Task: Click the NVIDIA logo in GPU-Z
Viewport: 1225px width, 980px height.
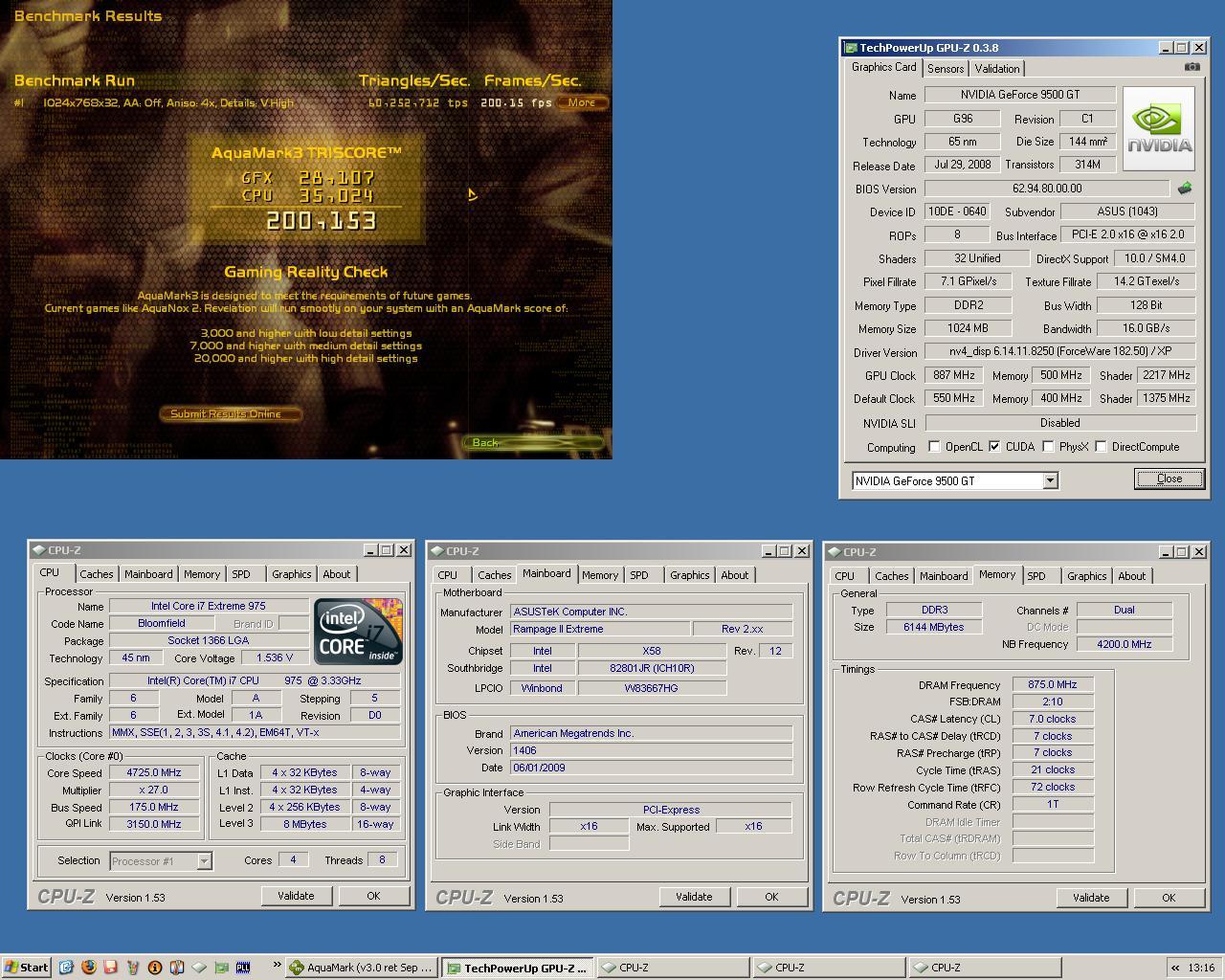Action: click(1158, 129)
